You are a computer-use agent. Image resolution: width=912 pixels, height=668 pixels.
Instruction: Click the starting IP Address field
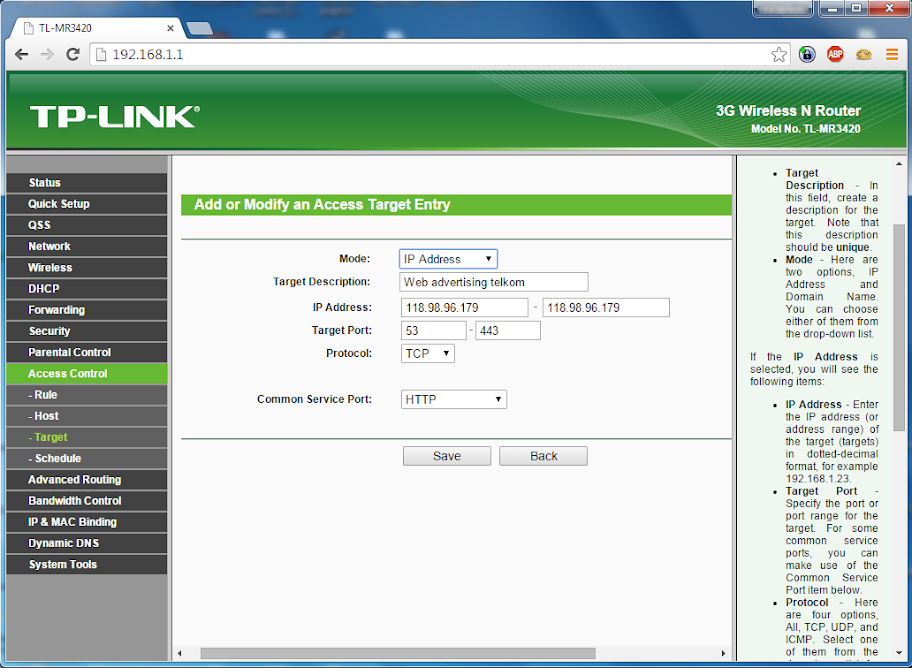(x=464, y=307)
